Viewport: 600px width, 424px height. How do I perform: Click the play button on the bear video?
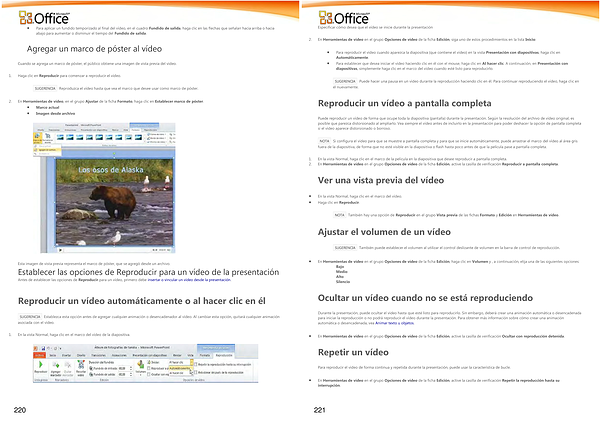pyautogui.click(x=60, y=250)
